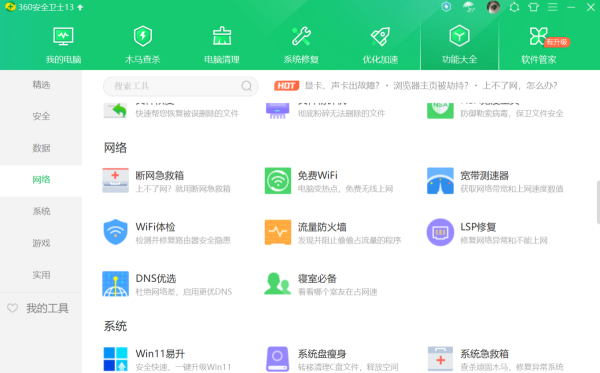Click the text 快速帮您恢复被误删除的文件

pyautogui.click(x=187, y=113)
